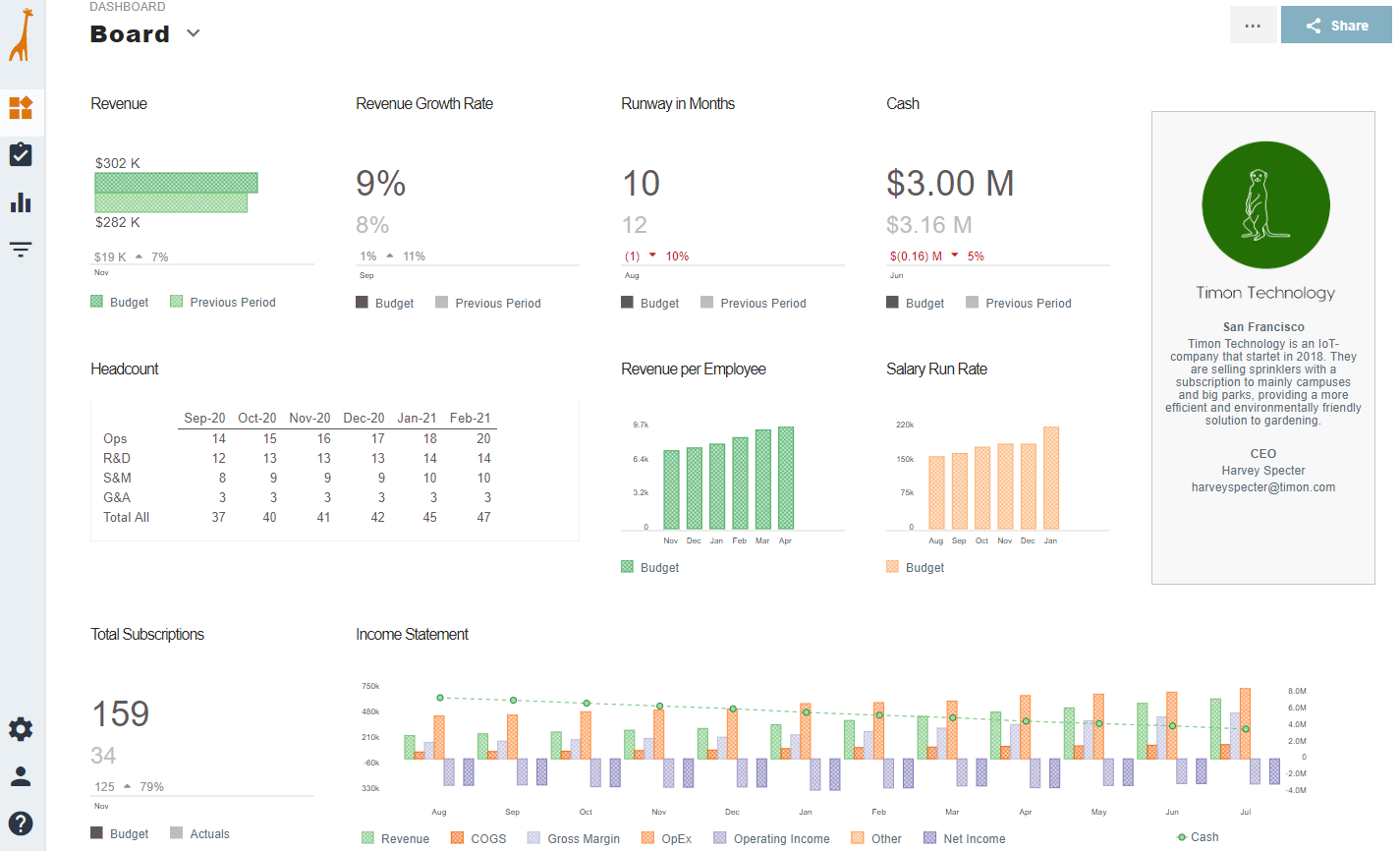Expand the Board dashboard dropdown chevron

194,33
